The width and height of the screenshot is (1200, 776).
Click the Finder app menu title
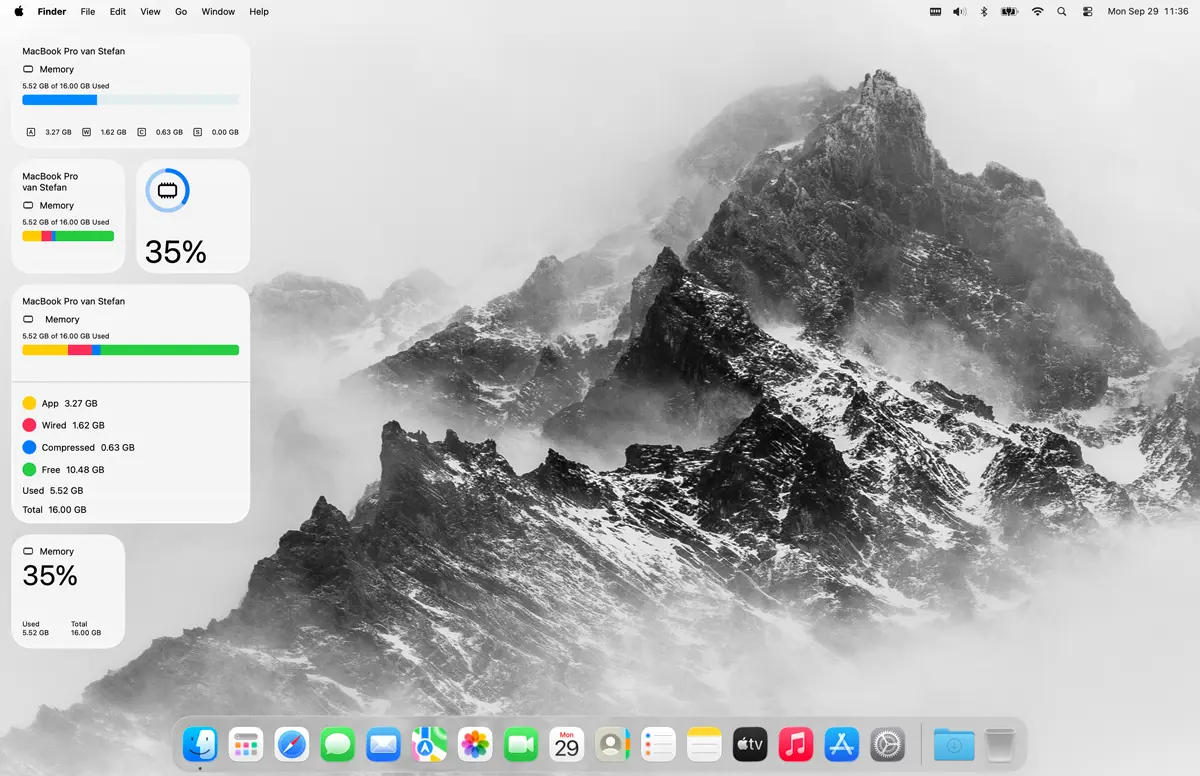[x=52, y=12]
